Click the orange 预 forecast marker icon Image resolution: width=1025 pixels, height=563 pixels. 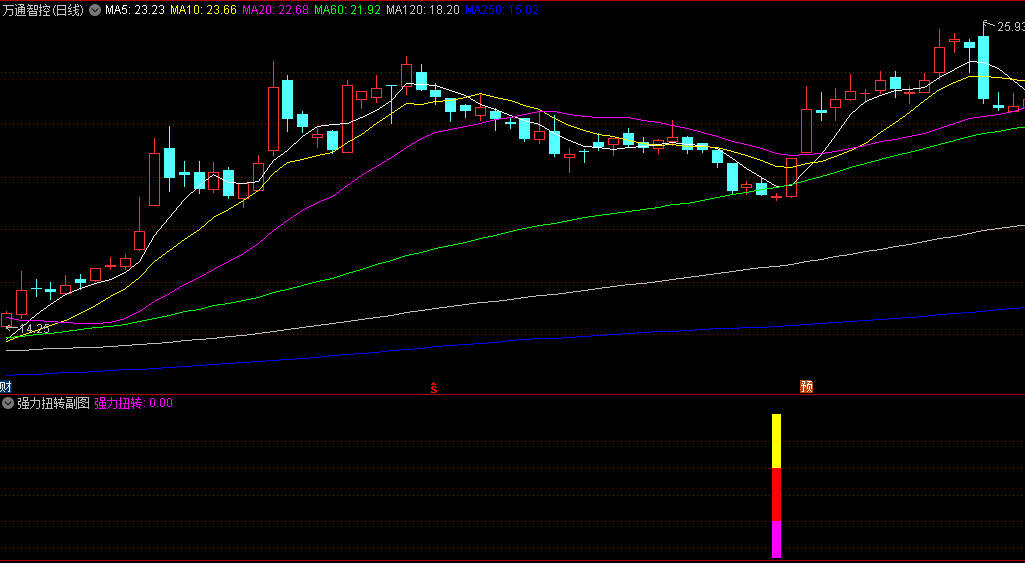[807, 386]
